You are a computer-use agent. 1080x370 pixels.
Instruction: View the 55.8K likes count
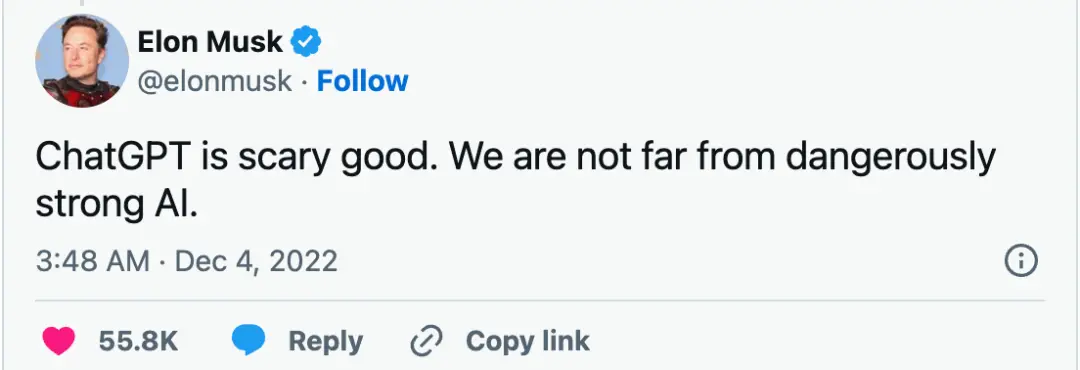(x=138, y=341)
